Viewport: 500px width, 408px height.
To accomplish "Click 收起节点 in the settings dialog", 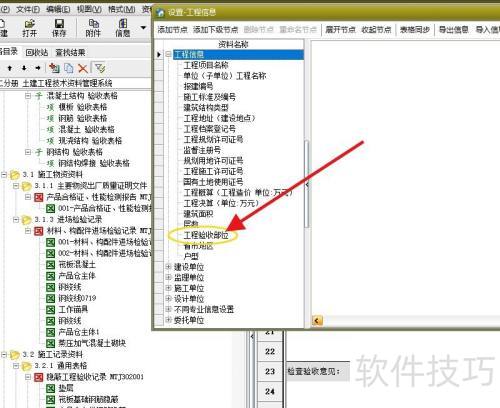I will [376, 30].
